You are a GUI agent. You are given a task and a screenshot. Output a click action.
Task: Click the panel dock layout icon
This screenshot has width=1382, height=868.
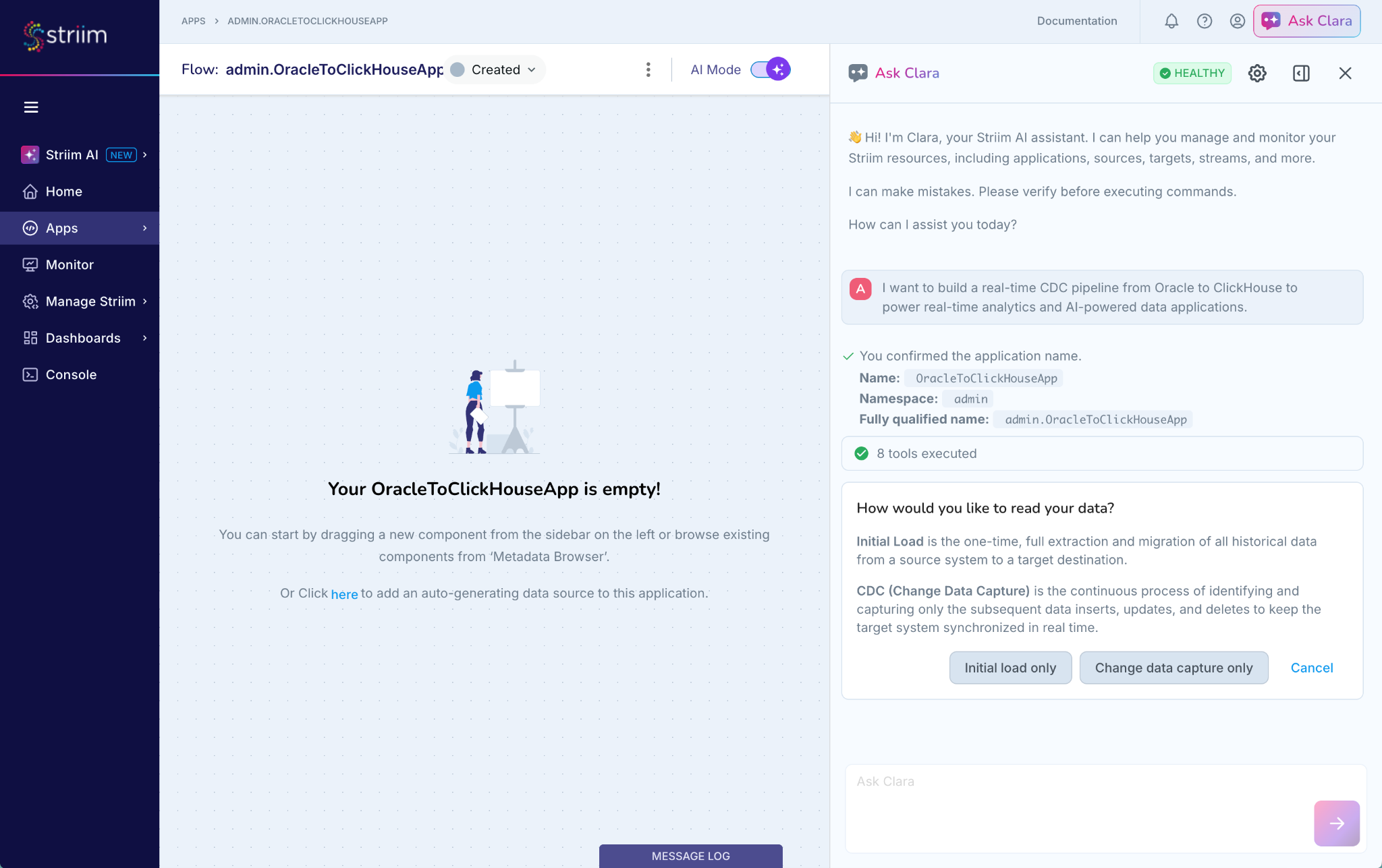[x=1301, y=73]
